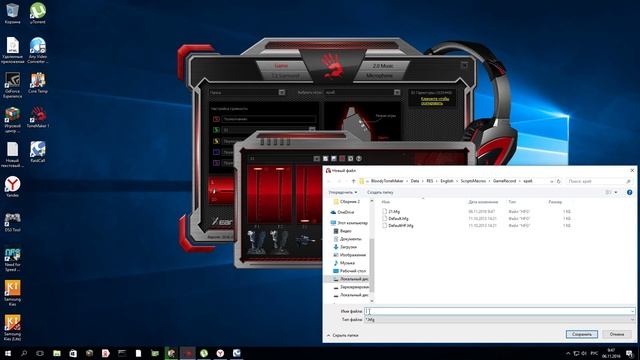The height and width of the screenshot is (360, 640).
Task: Open the Корзина recycle bin desktop icon
Action: pos(13,13)
